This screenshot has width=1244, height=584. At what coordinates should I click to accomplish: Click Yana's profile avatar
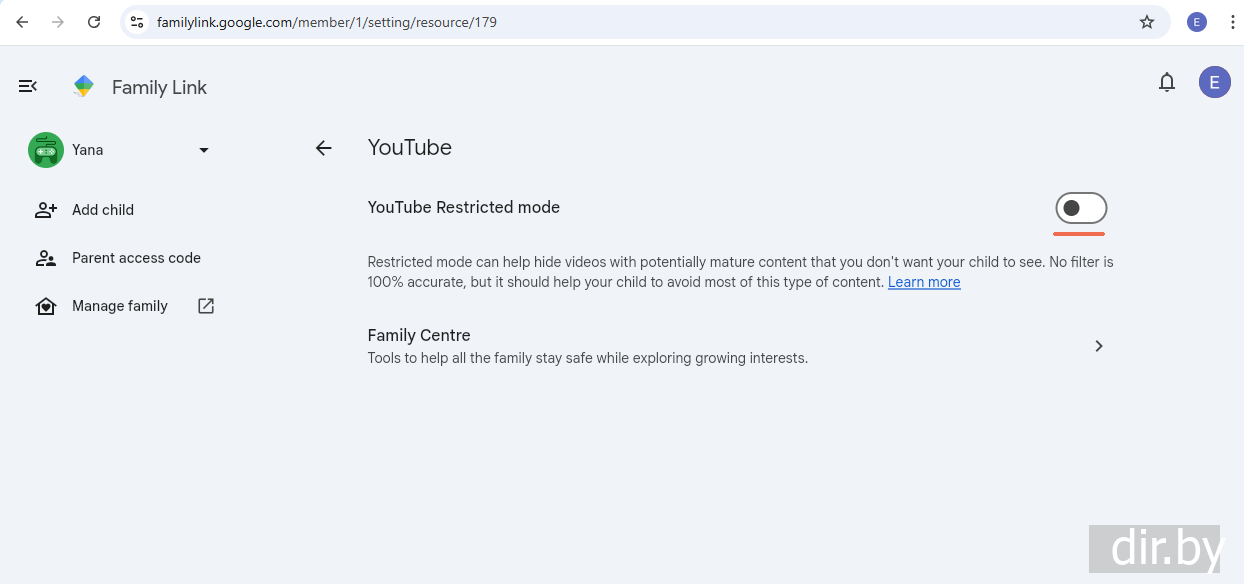[x=46, y=150]
